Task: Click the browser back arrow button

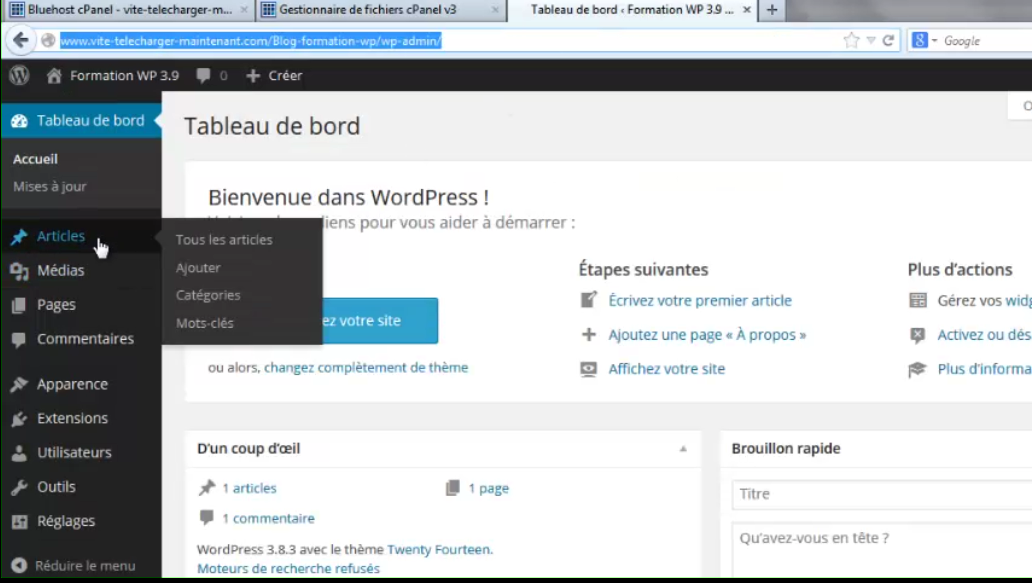Action: click(20, 41)
